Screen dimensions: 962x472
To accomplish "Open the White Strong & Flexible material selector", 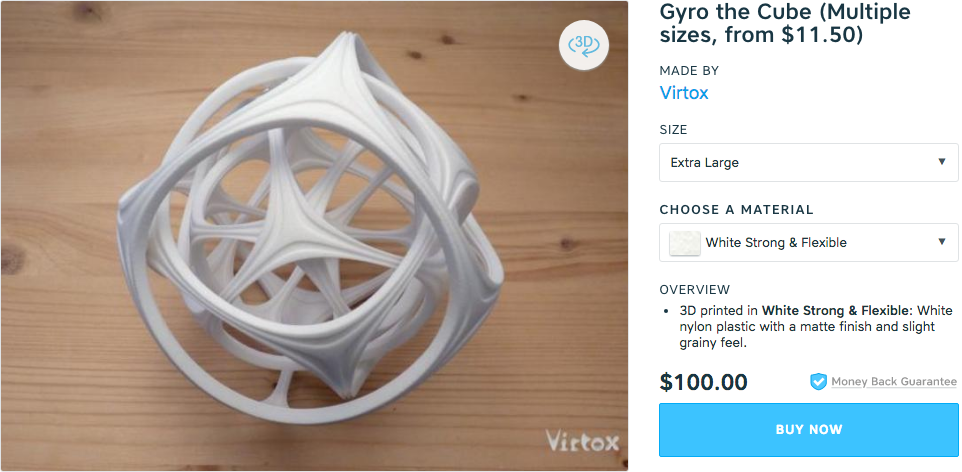I will click(x=809, y=242).
